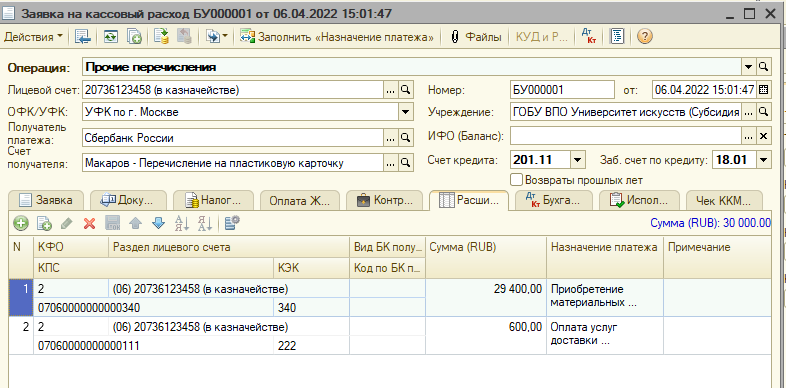This screenshot has width=786, height=388.
Task: Expand the Счет кредита 201.11 dropdown
Action: tap(578, 160)
